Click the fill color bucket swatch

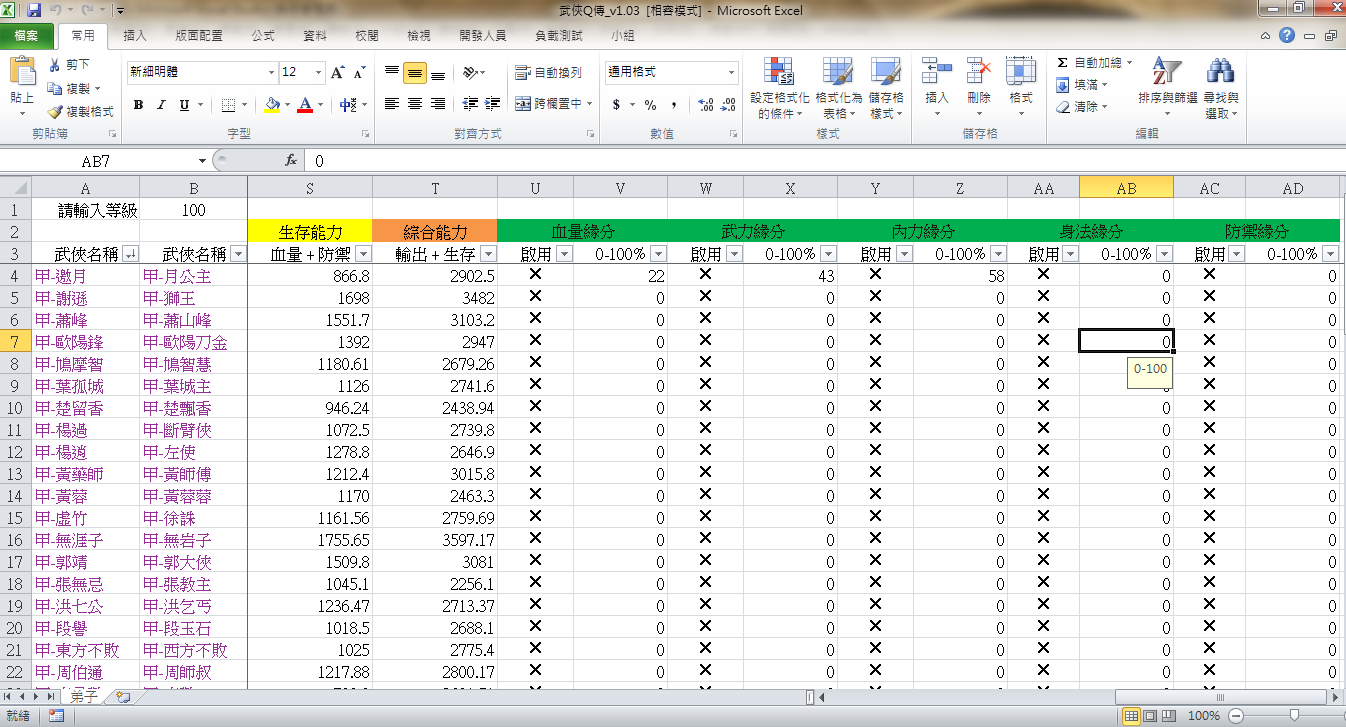[273, 105]
